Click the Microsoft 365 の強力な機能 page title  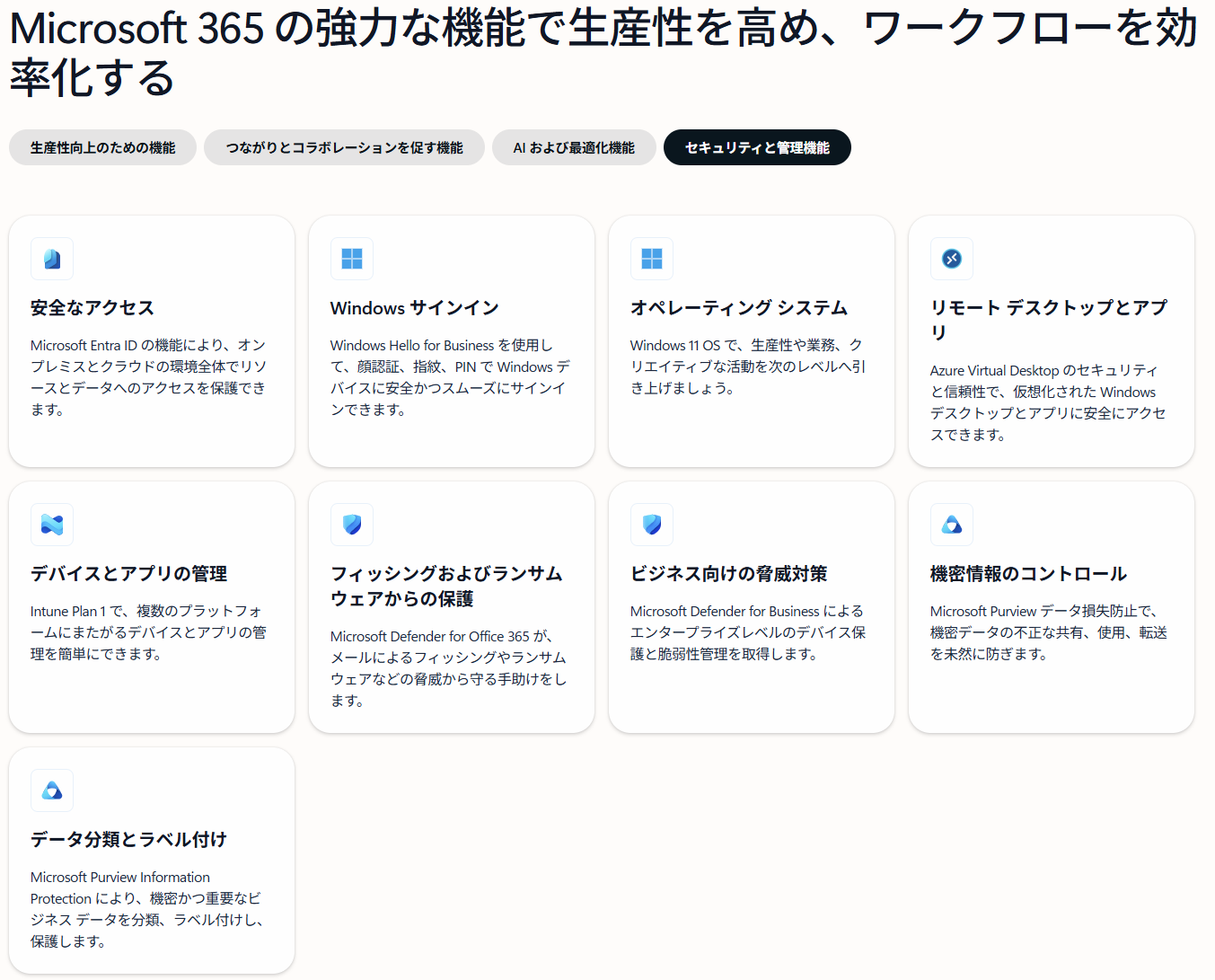(x=603, y=52)
